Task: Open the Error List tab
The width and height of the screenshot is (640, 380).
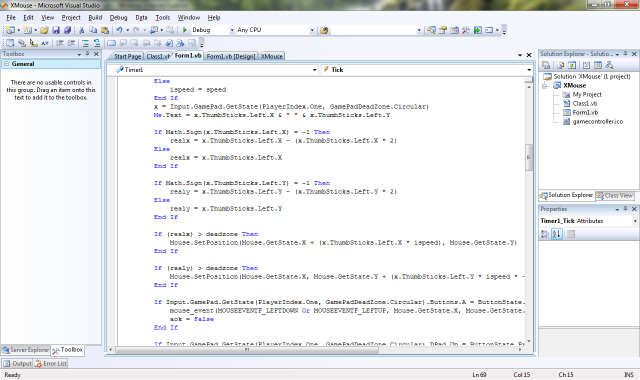Action: [x=51, y=363]
